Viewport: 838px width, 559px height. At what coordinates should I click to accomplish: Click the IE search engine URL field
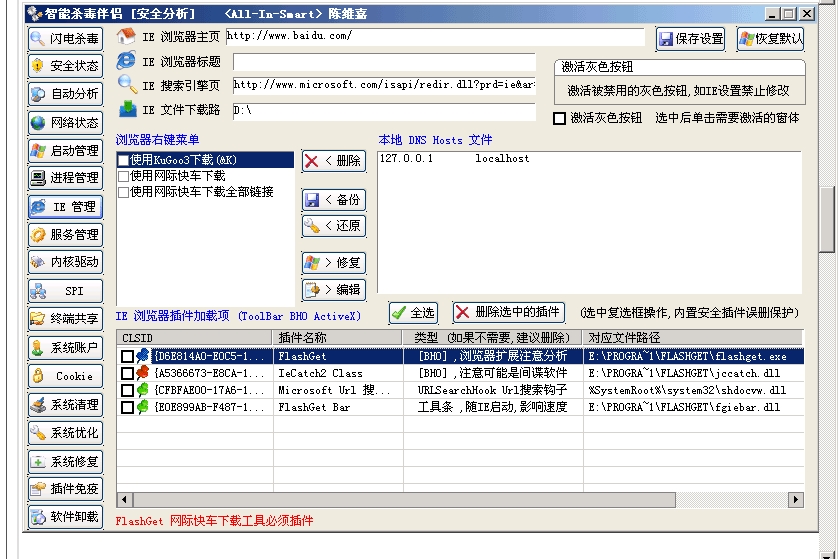pyautogui.click(x=384, y=85)
